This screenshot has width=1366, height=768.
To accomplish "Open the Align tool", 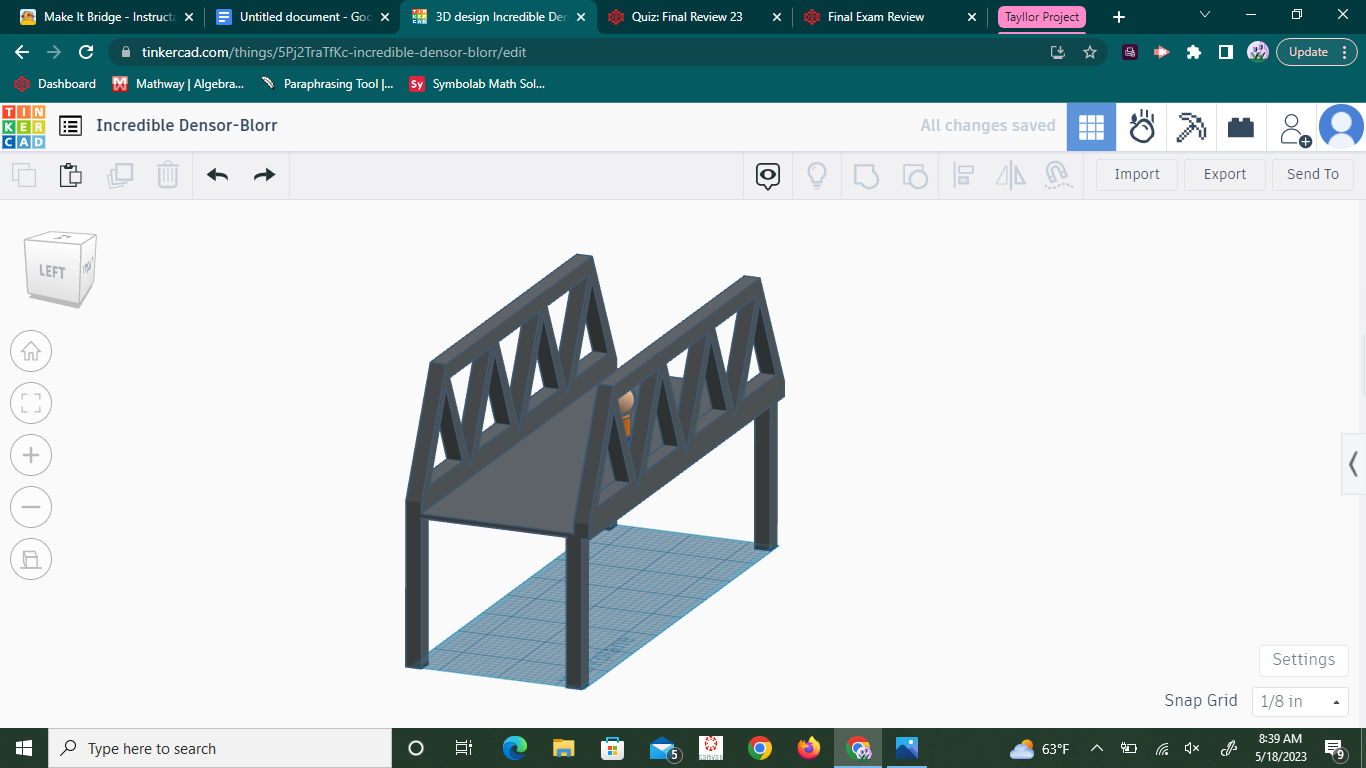I will [x=964, y=175].
